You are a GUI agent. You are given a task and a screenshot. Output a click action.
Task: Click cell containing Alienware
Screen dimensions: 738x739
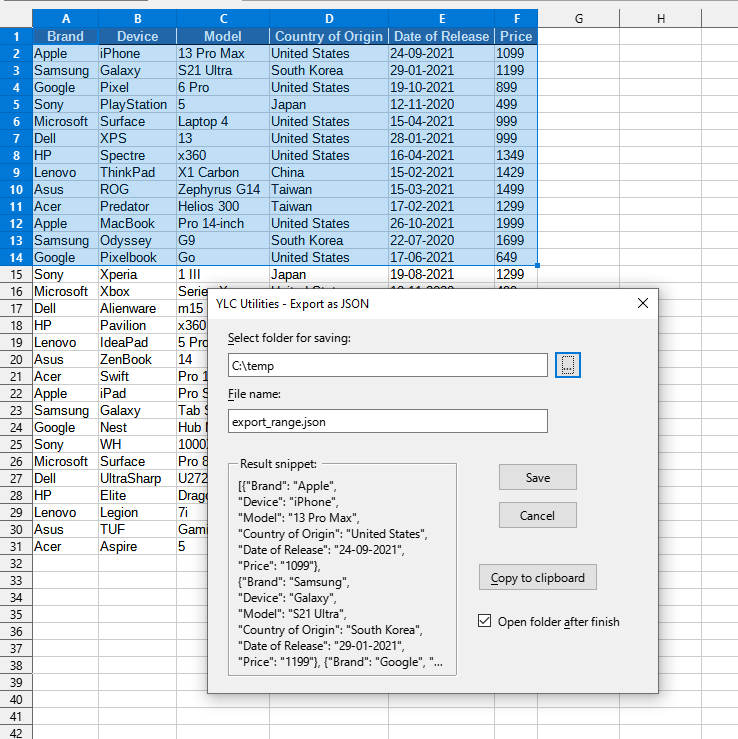(x=137, y=308)
